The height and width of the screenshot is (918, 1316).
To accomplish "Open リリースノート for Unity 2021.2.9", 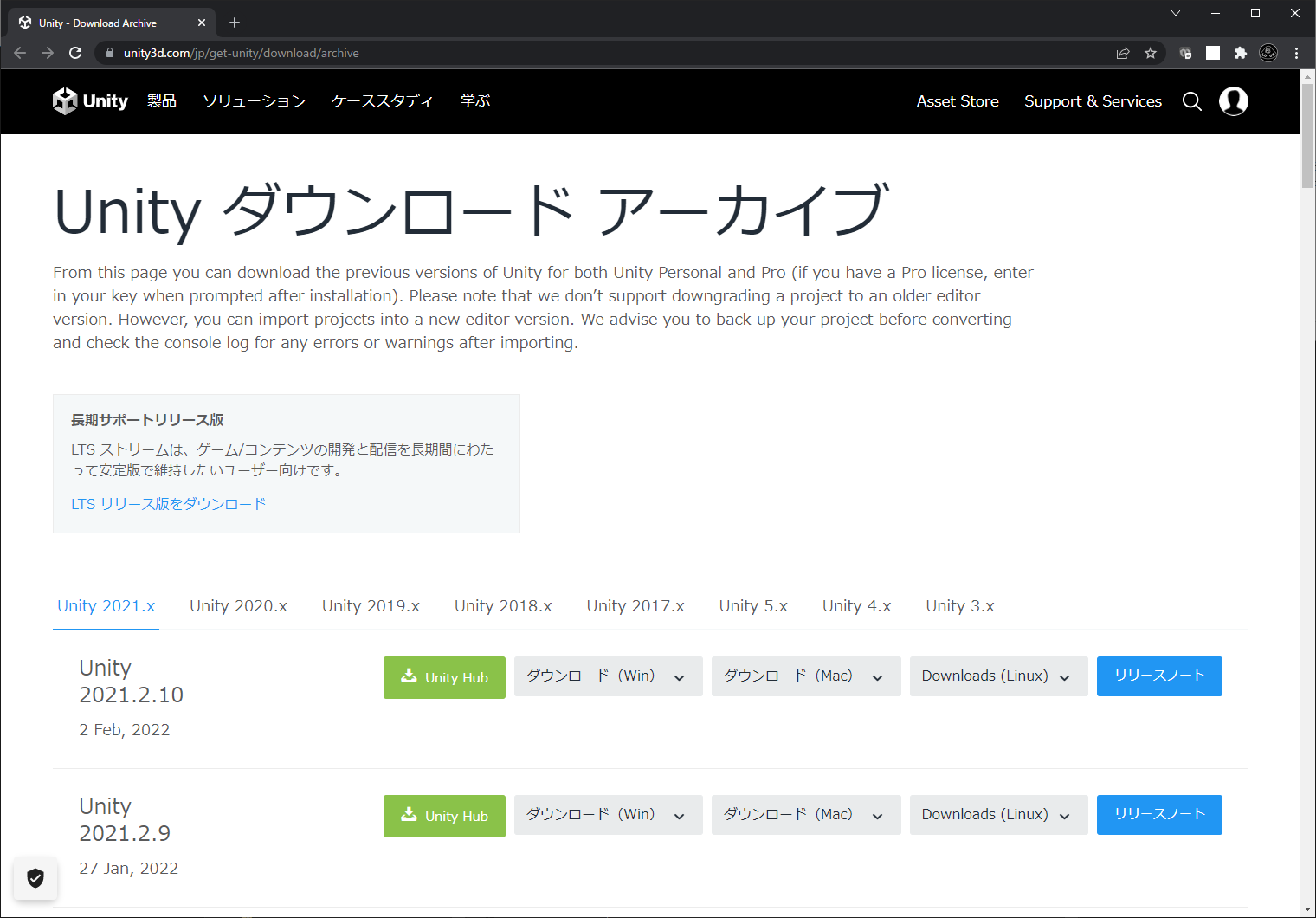I will 1158,815.
